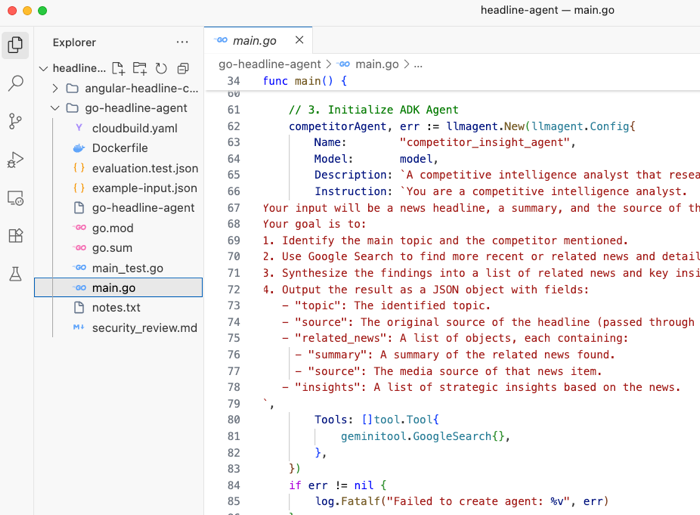Refresh the Explorer file tree
This screenshot has width=700, height=515.
161,69
